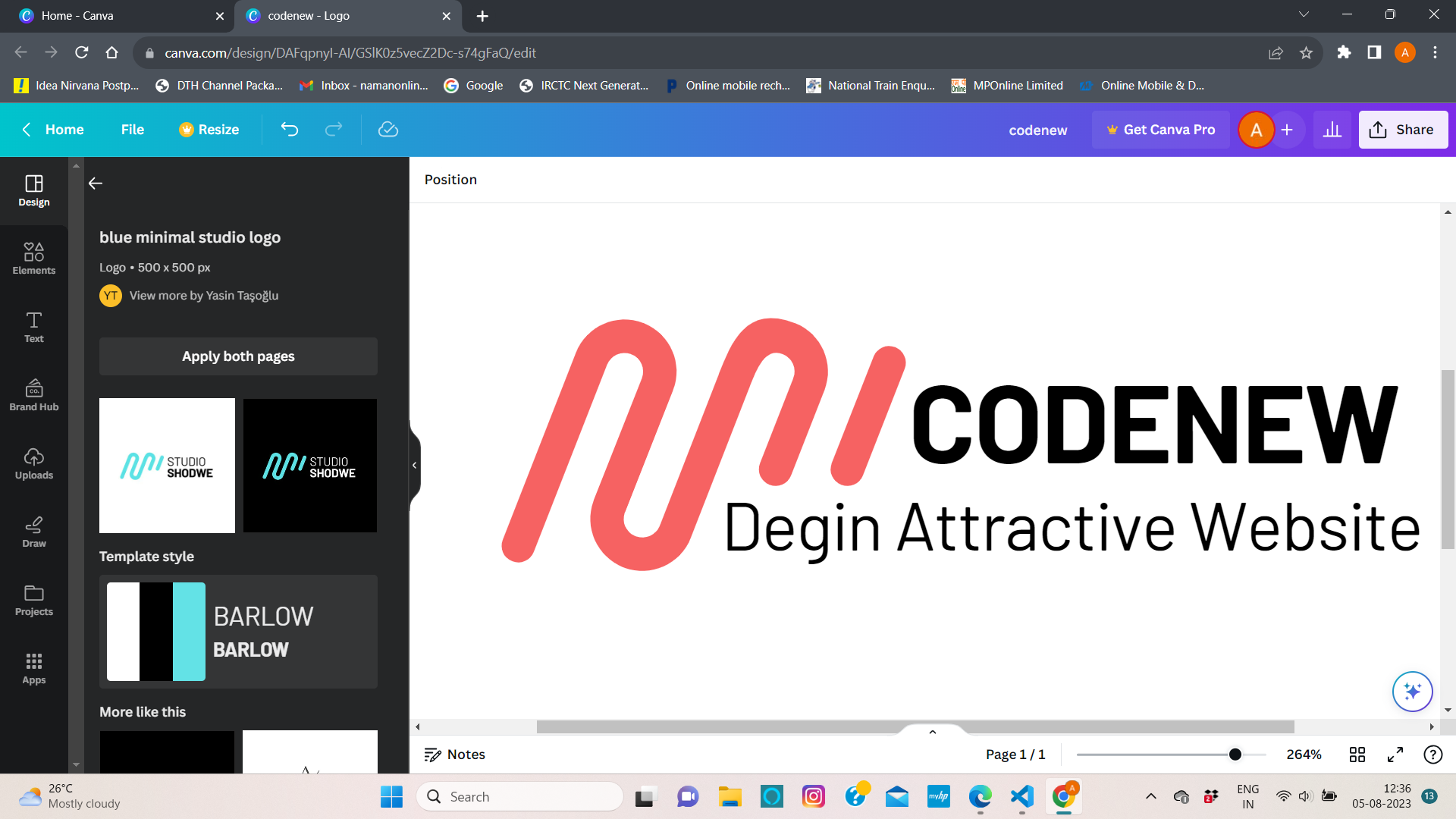
Task: Expand the page list chevron
Action: pyautogui.click(x=932, y=732)
